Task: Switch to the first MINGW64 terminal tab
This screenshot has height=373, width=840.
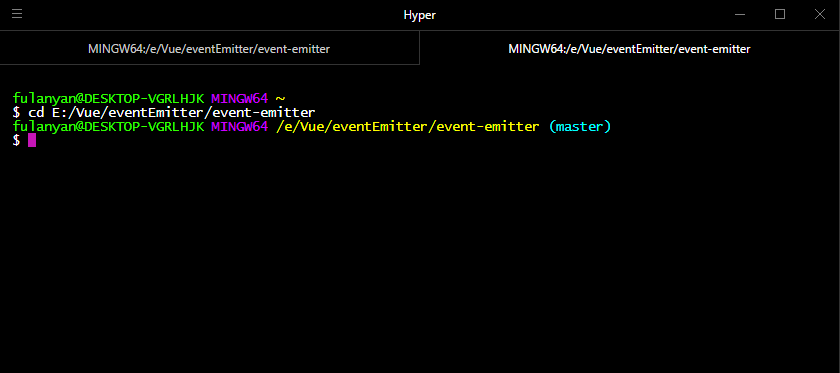Action: point(209,49)
